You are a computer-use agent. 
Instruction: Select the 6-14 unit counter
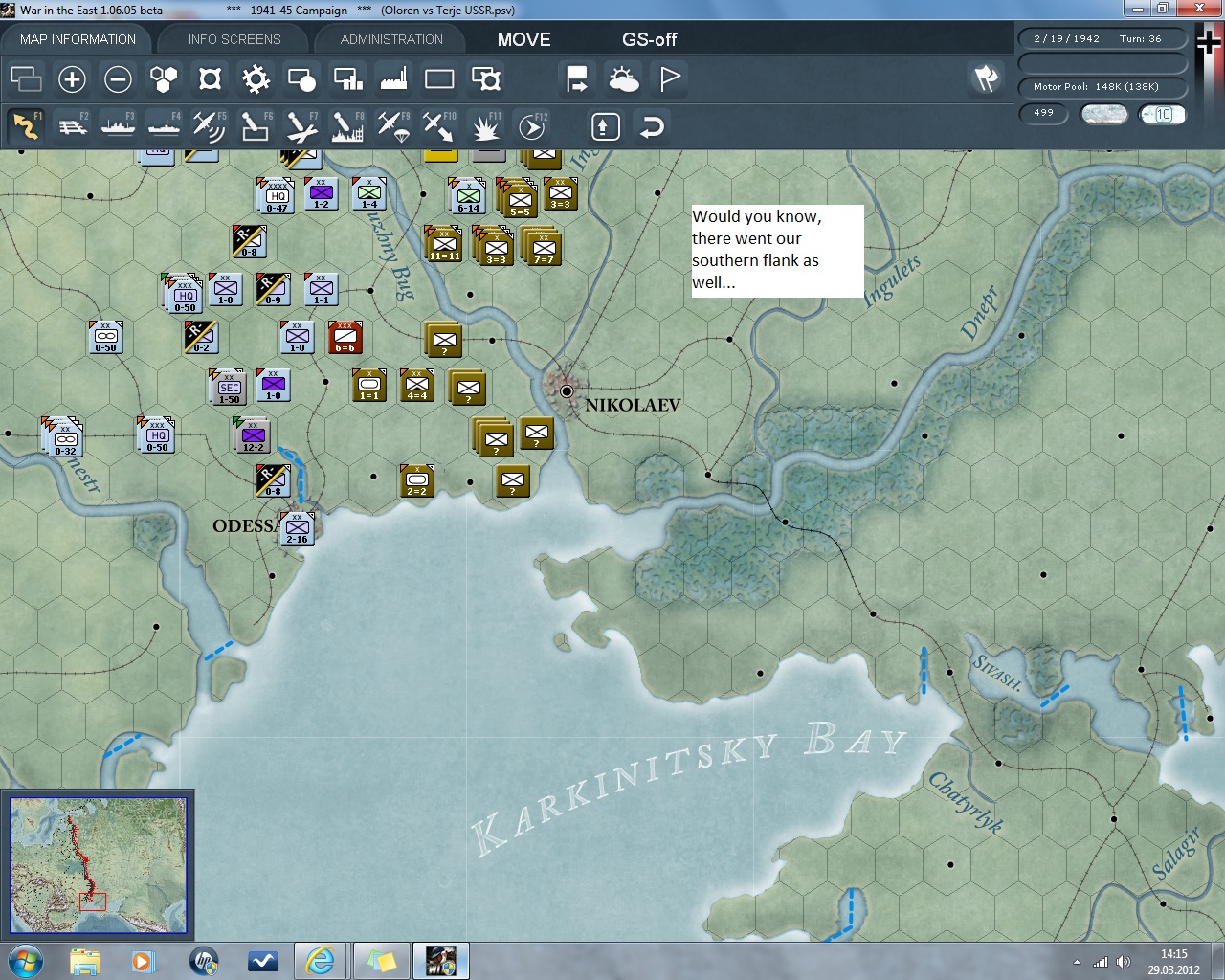click(x=468, y=195)
